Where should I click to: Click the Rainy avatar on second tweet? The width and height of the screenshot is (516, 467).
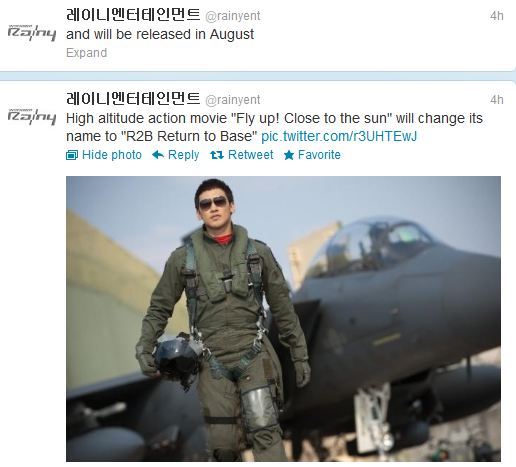click(x=32, y=117)
